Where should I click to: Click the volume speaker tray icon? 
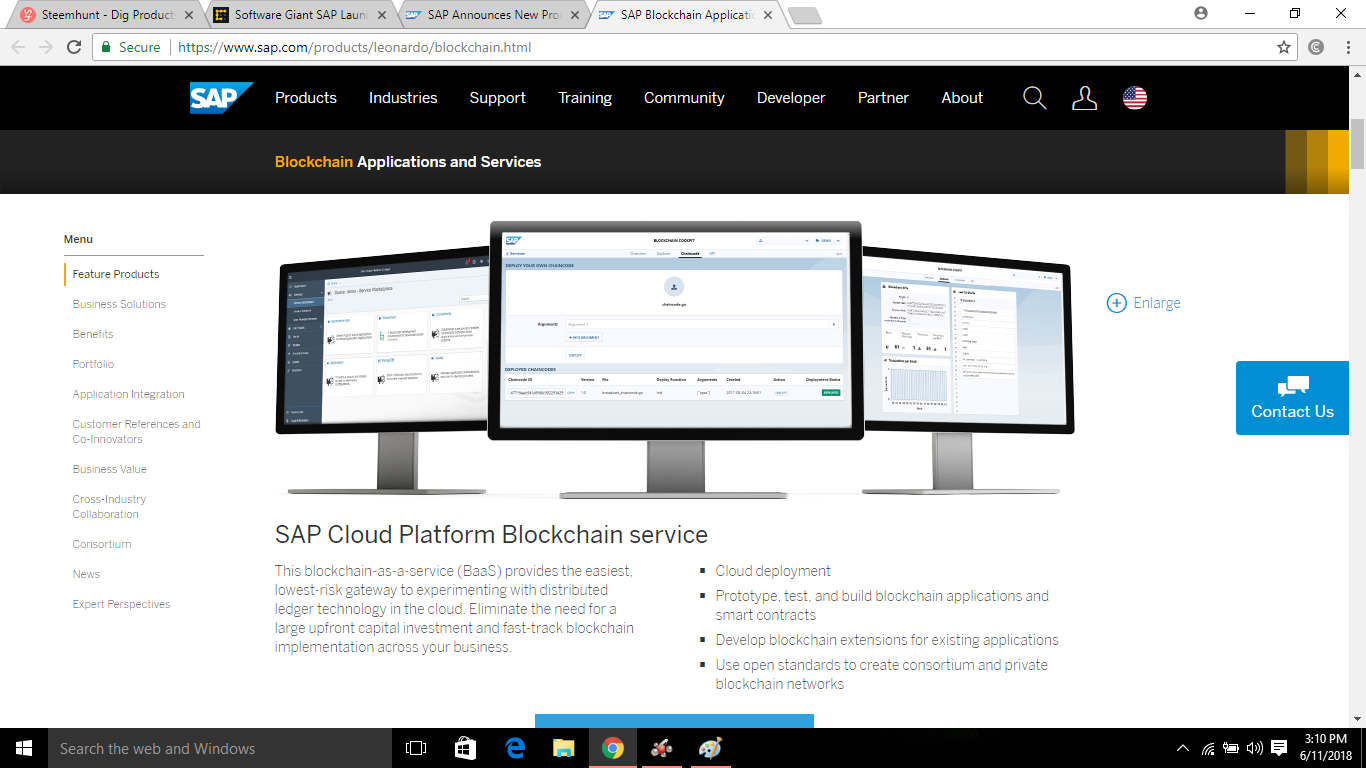click(1255, 748)
